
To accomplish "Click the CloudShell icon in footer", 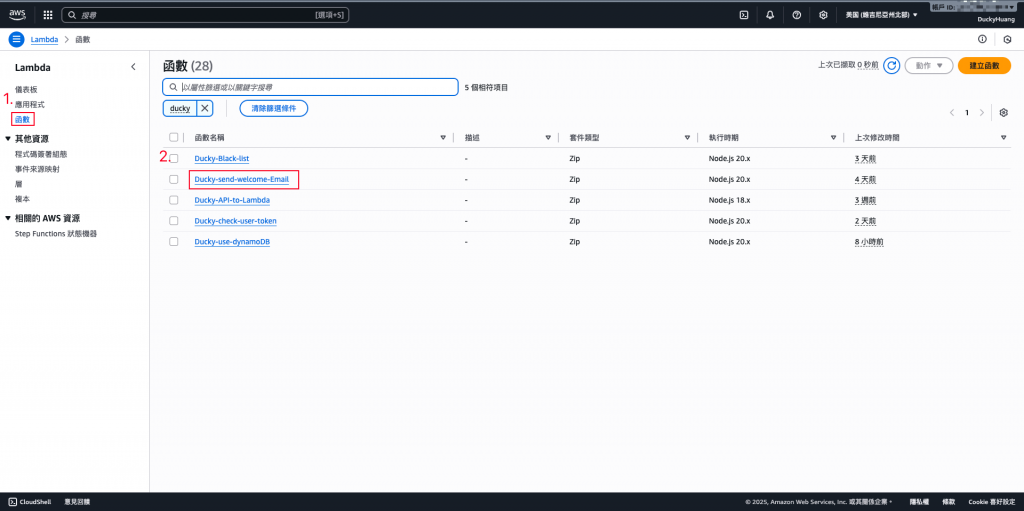I will (12, 502).
